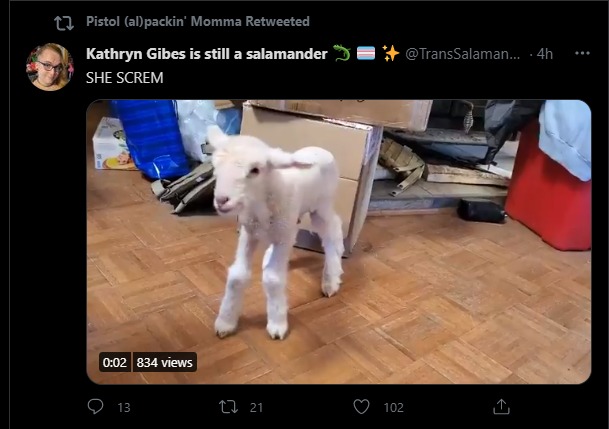Image resolution: width=609 pixels, height=429 pixels.
Task: Click the 13 replies count
Action: click(x=124, y=407)
